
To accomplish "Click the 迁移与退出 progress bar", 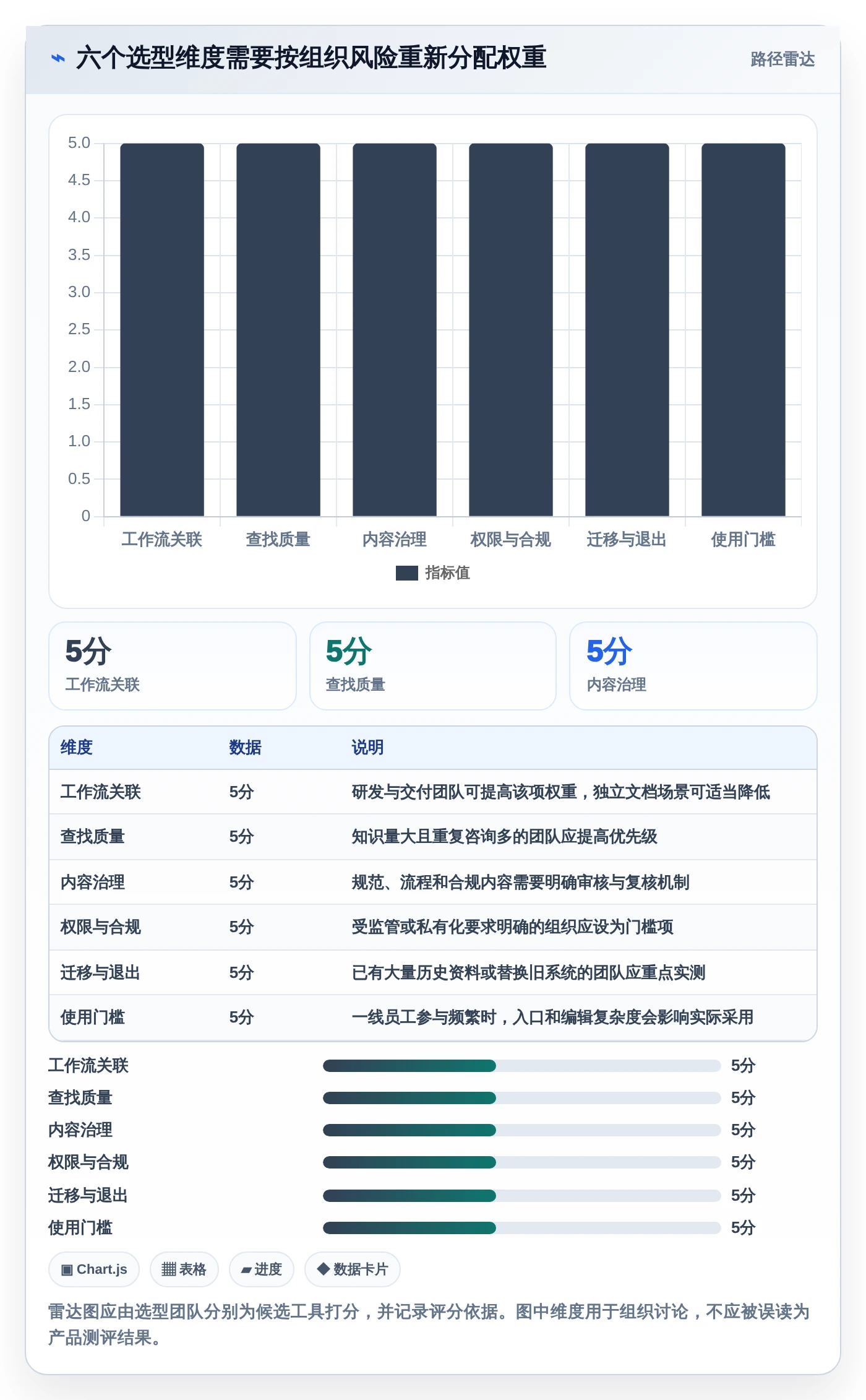I will [522, 1196].
